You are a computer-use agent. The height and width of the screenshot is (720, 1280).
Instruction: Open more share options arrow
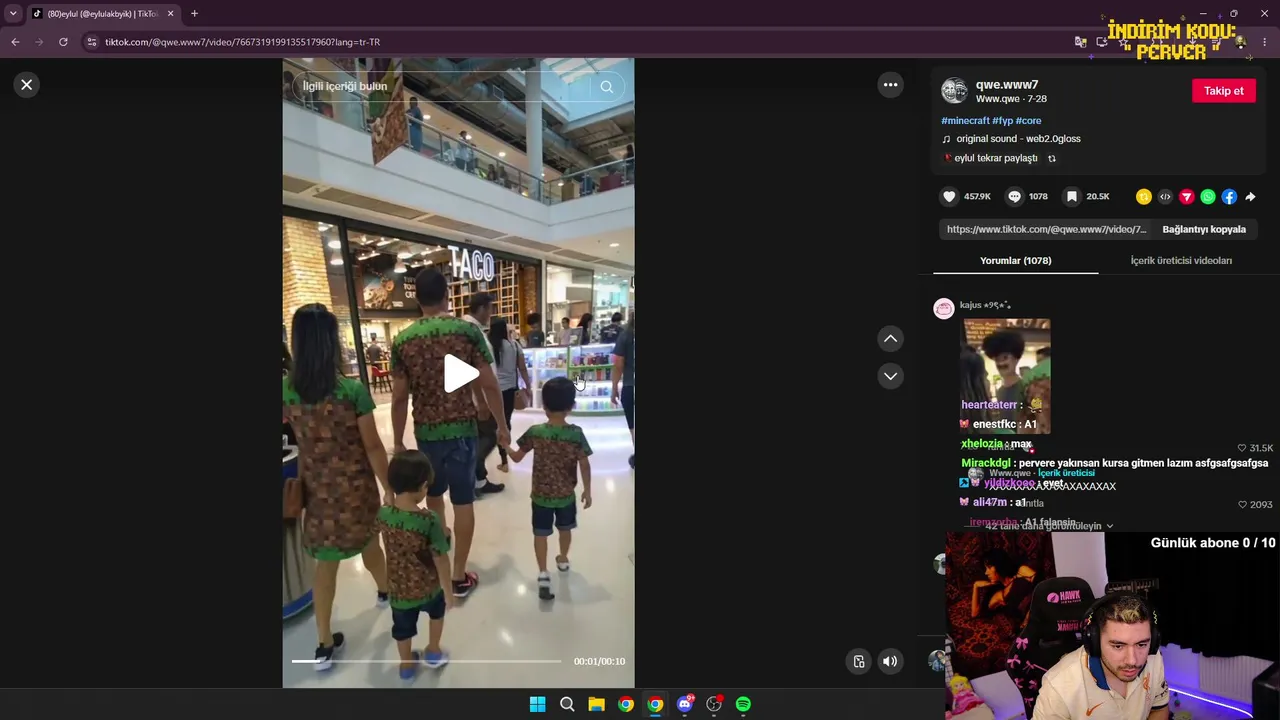[1250, 197]
